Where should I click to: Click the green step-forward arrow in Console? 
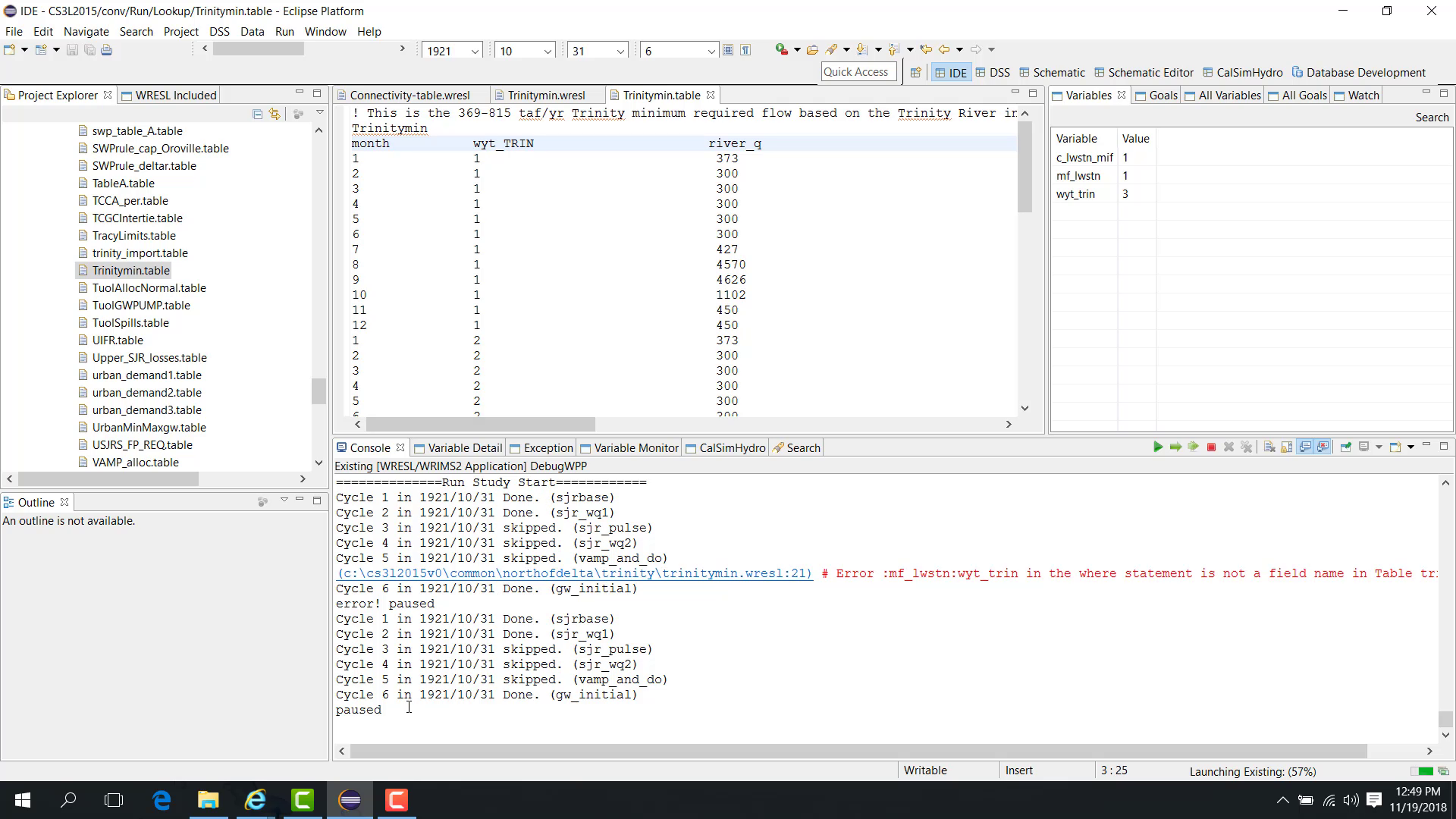coord(1175,447)
